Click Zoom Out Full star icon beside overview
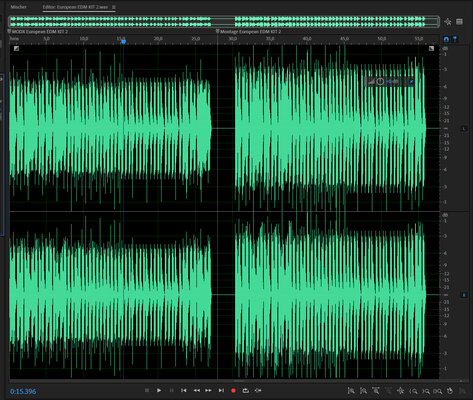This screenshot has width=473, height=400. click(x=448, y=22)
